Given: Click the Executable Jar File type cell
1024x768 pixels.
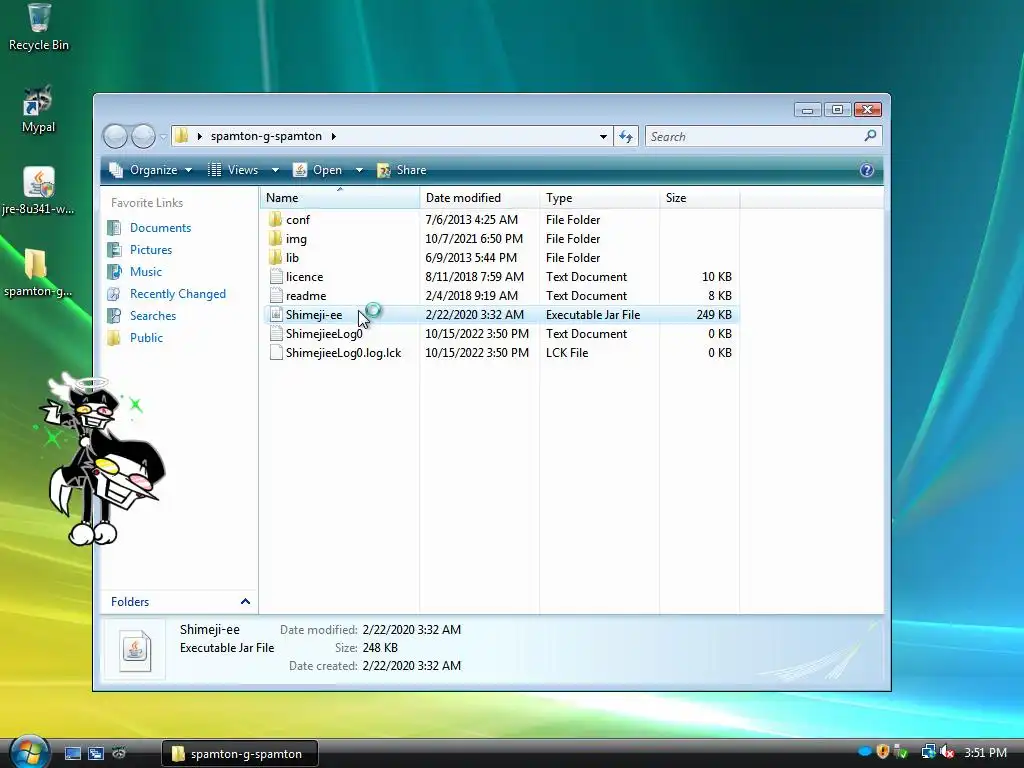Looking at the screenshot, I should pos(593,315).
